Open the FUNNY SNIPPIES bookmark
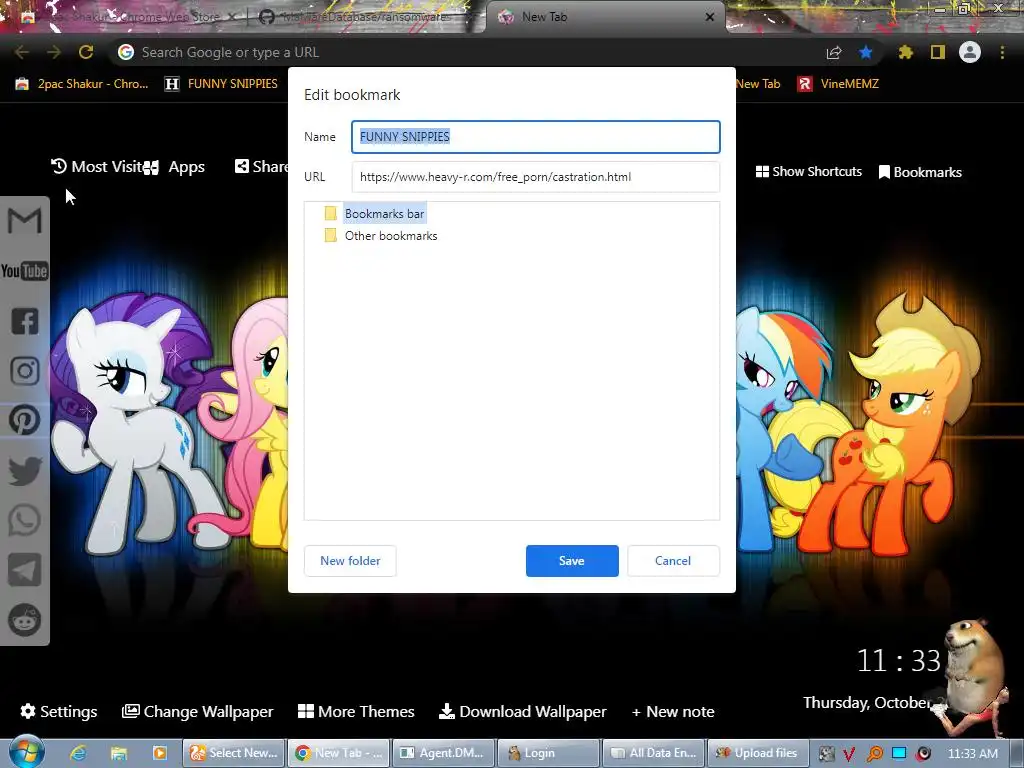1024x768 pixels. pos(222,84)
